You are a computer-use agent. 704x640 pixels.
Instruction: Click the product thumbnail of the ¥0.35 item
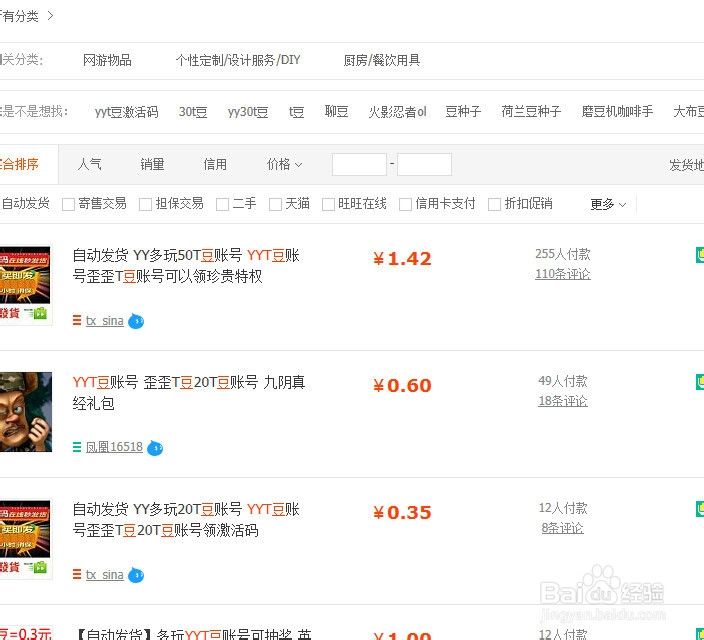pyautogui.click(x=26, y=538)
